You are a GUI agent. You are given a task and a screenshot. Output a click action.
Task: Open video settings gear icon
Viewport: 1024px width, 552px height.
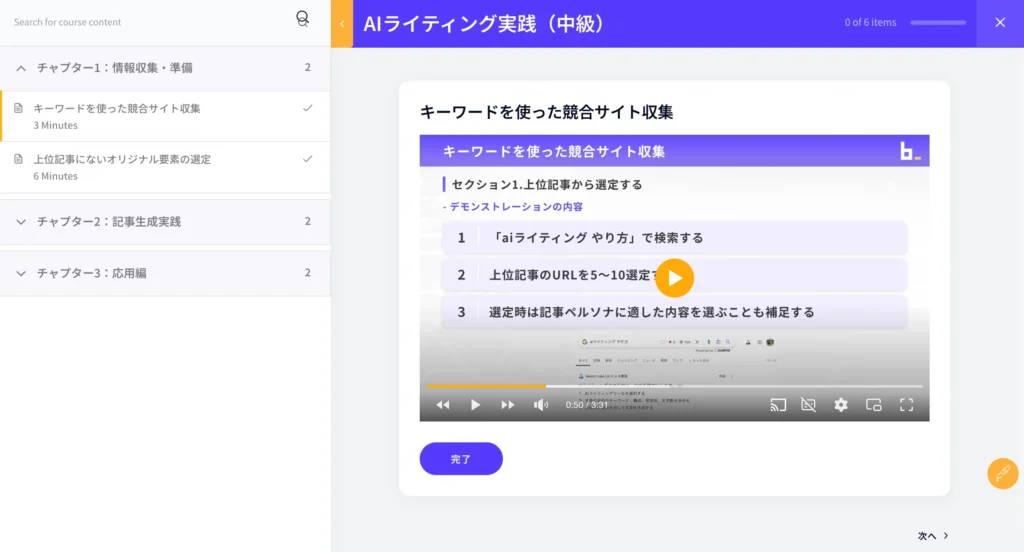(x=841, y=405)
